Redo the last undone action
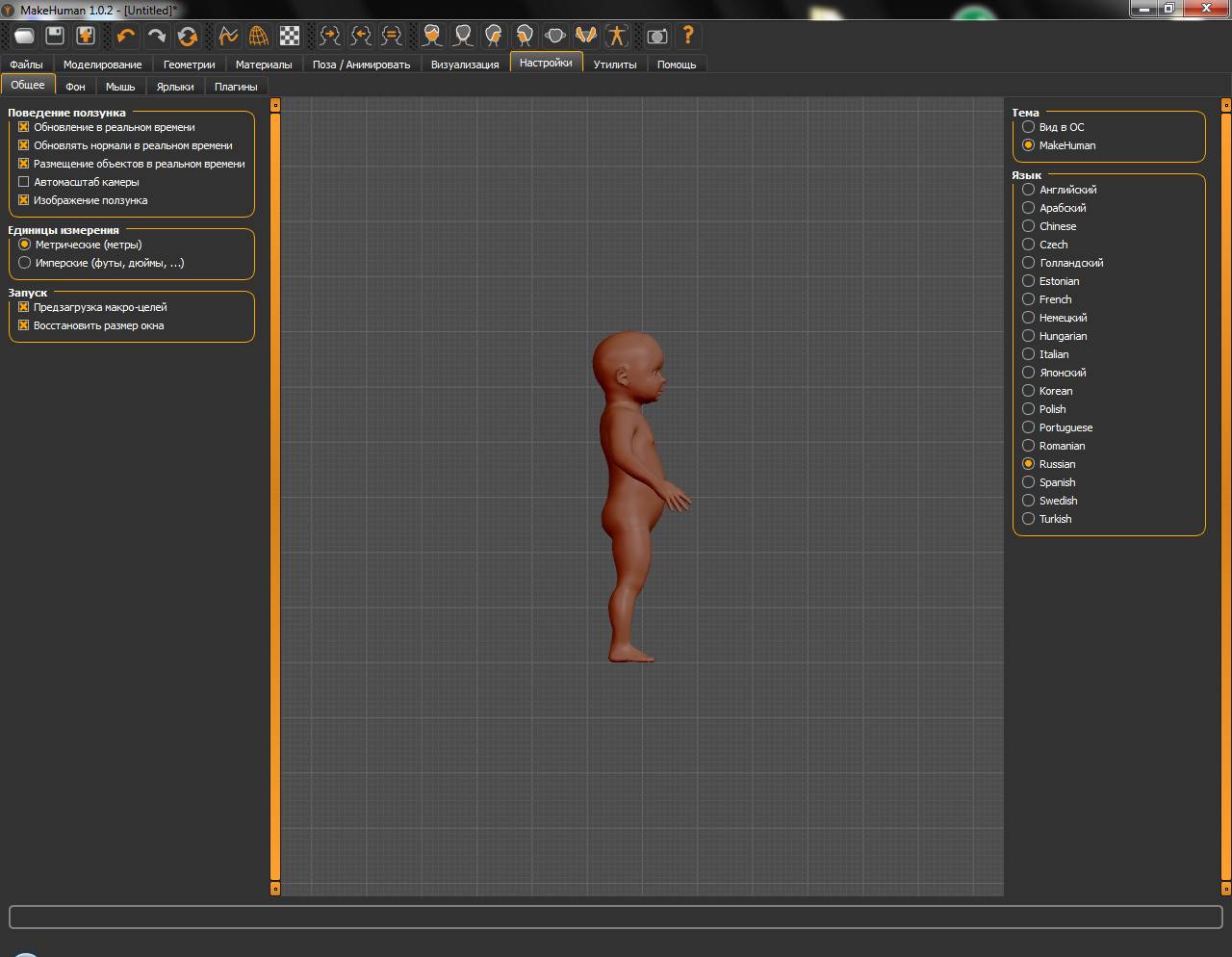This screenshot has width=1232, height=957. point(156,36)
